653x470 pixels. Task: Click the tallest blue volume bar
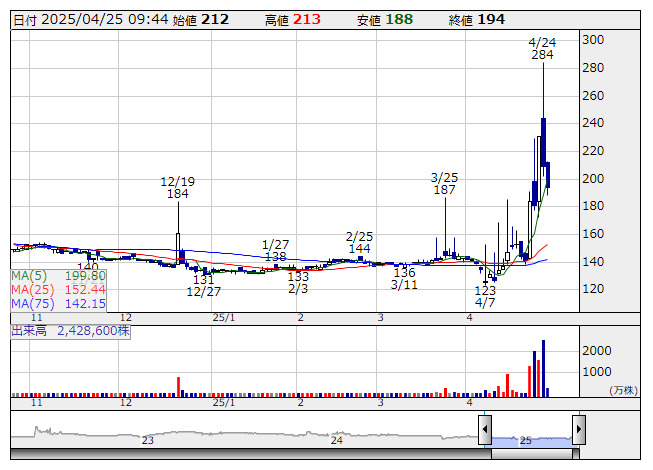[543, 368]
